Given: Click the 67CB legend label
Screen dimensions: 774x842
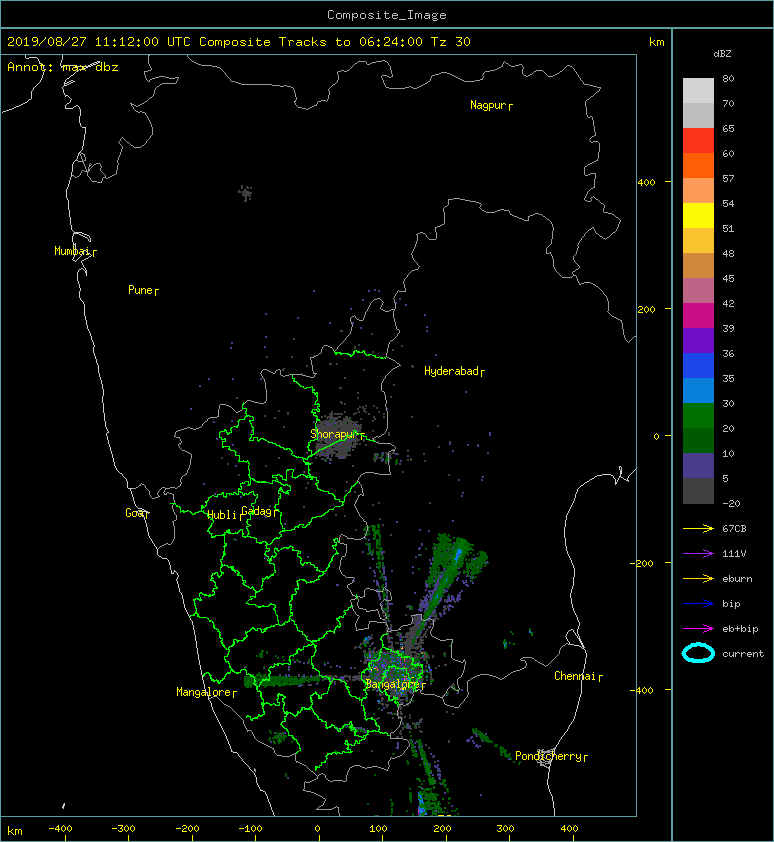Looking at the screenshot, I should coord(734,528).
